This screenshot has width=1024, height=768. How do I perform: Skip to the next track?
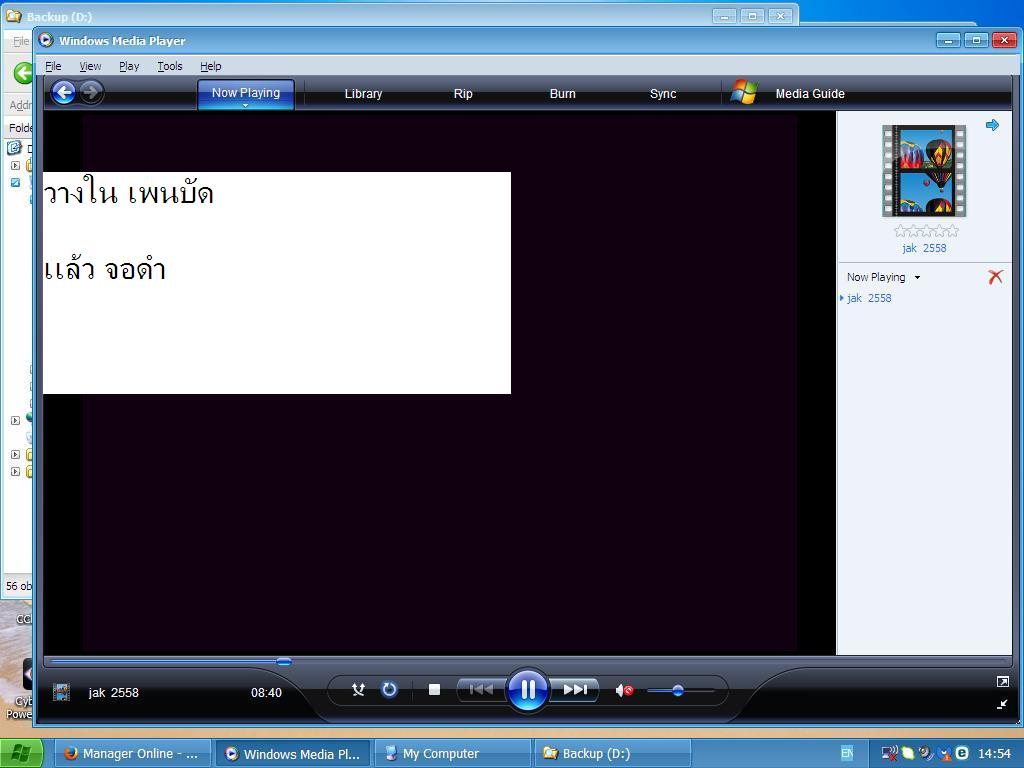(x=575, y=690)
